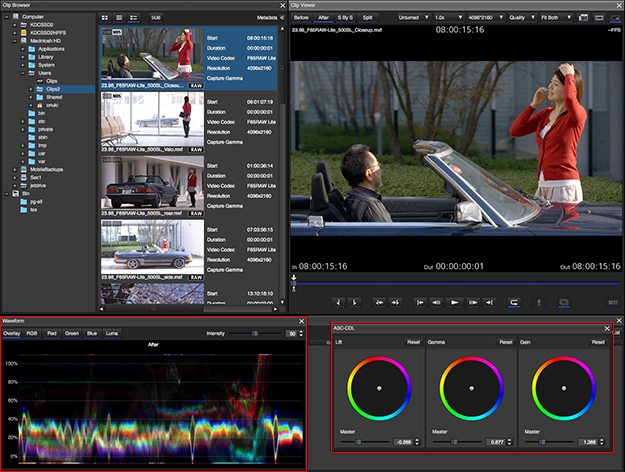Select the Luma waveform tab
Viewport: 625px width, 472px height.
point(111,333)
